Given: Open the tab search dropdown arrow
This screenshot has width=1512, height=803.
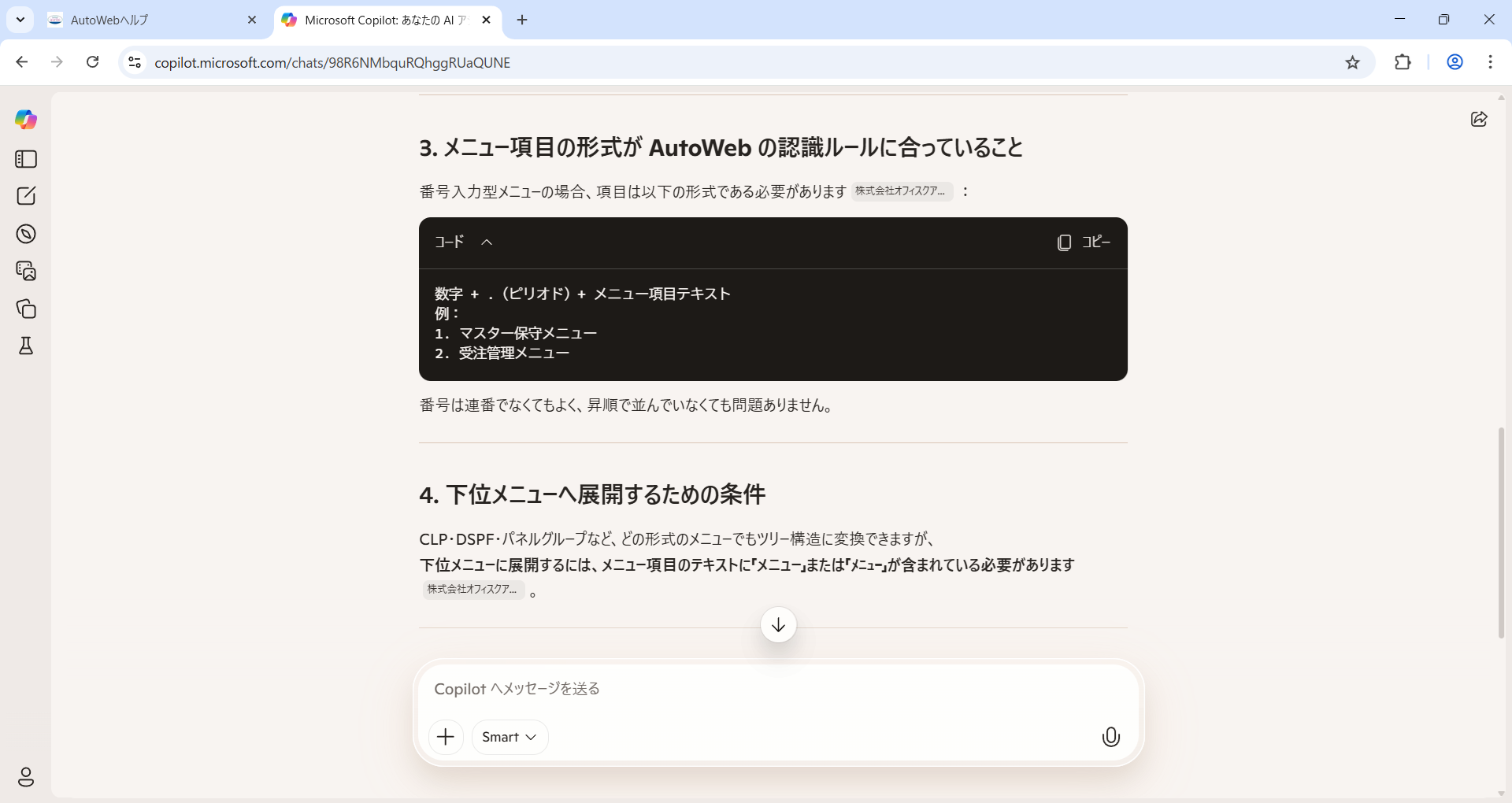Looking at the screenshot, I should click(x=20, y=20).
